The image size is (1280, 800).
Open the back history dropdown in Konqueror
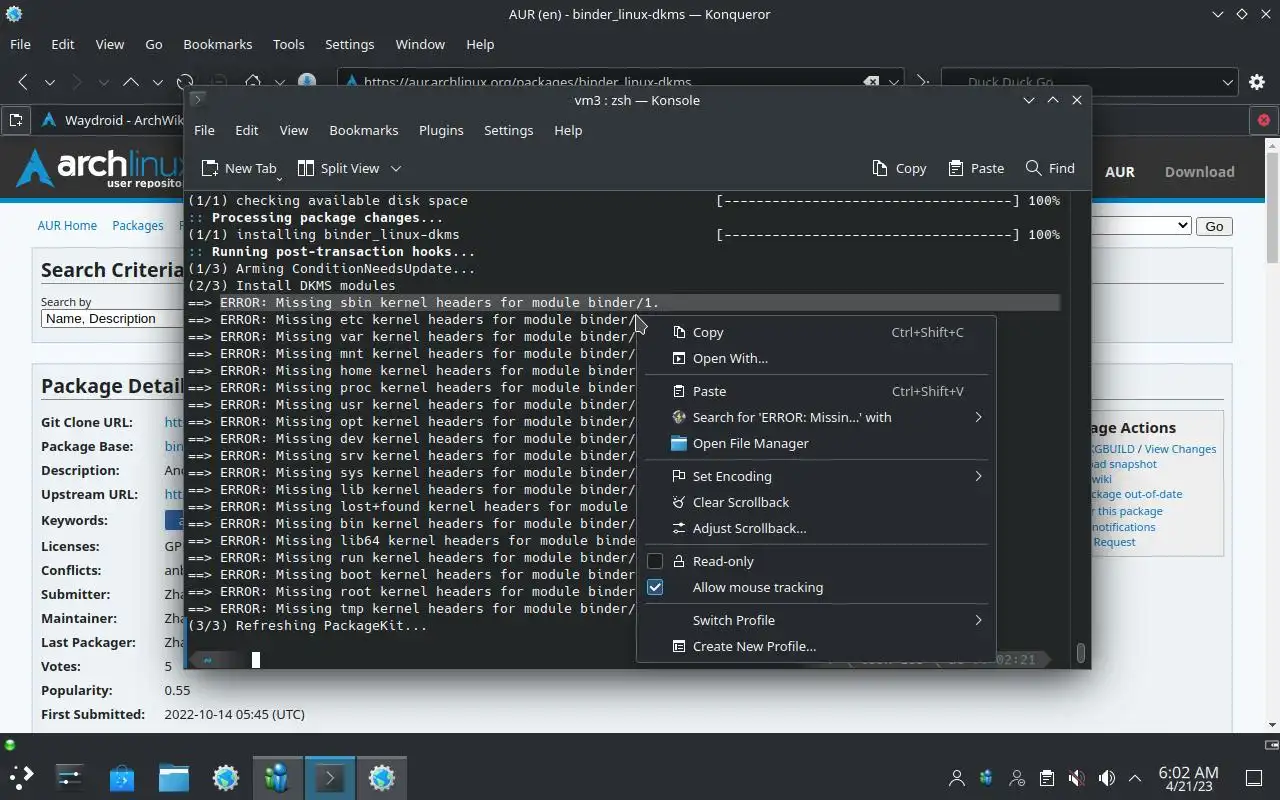coord(49,82)
